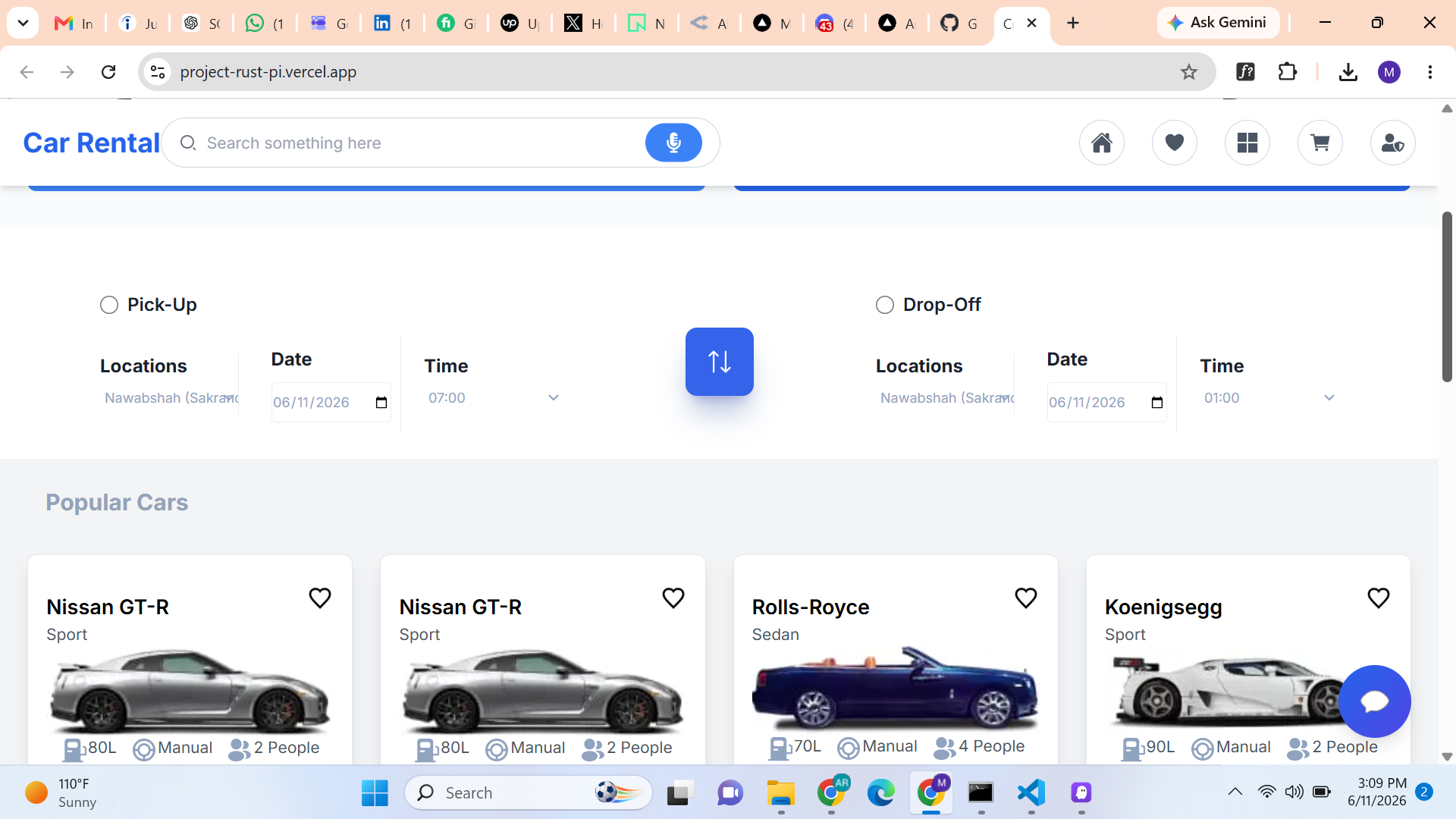Click Ask Gemini button

1218,23
